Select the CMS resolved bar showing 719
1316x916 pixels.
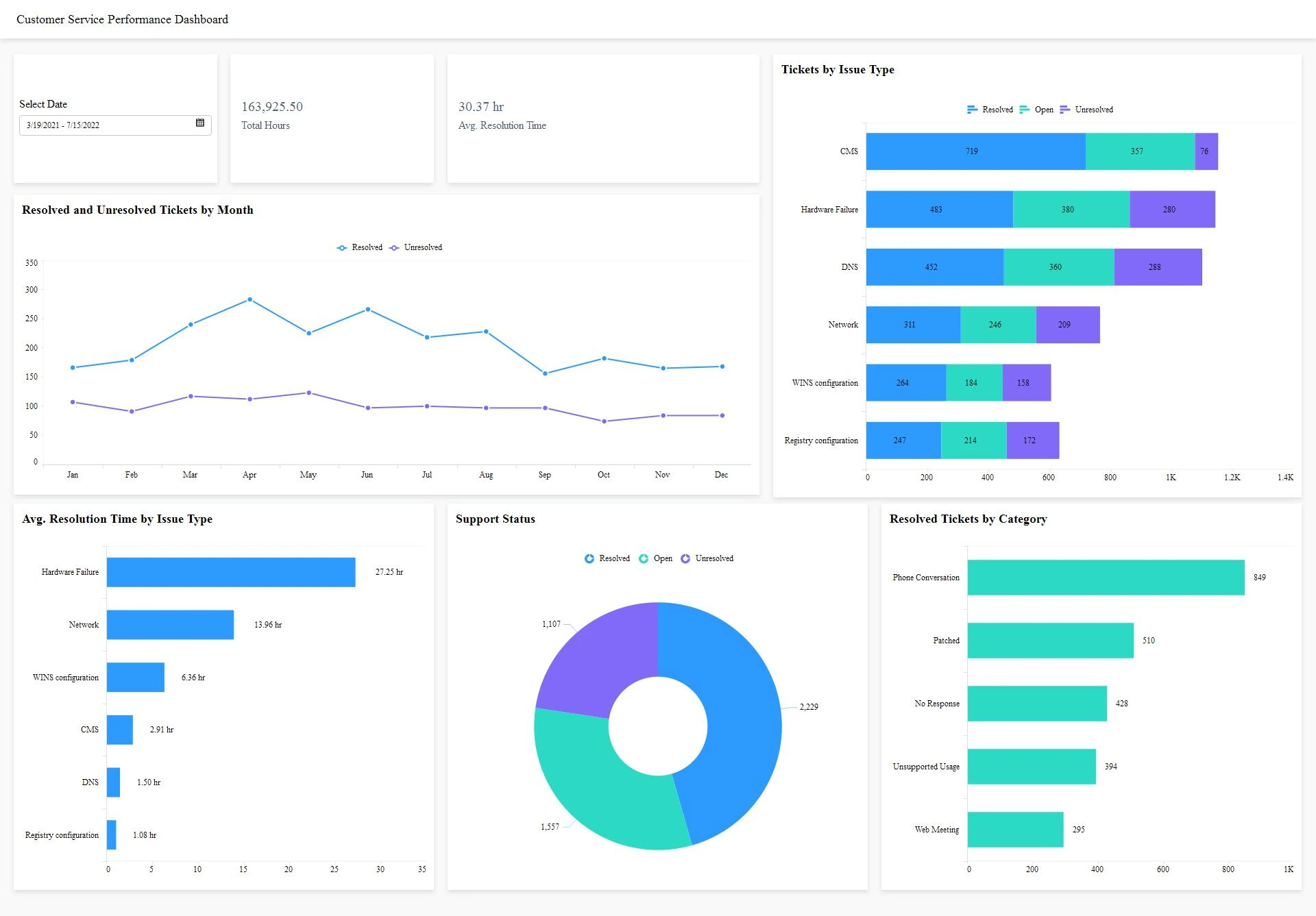[975, 151]
